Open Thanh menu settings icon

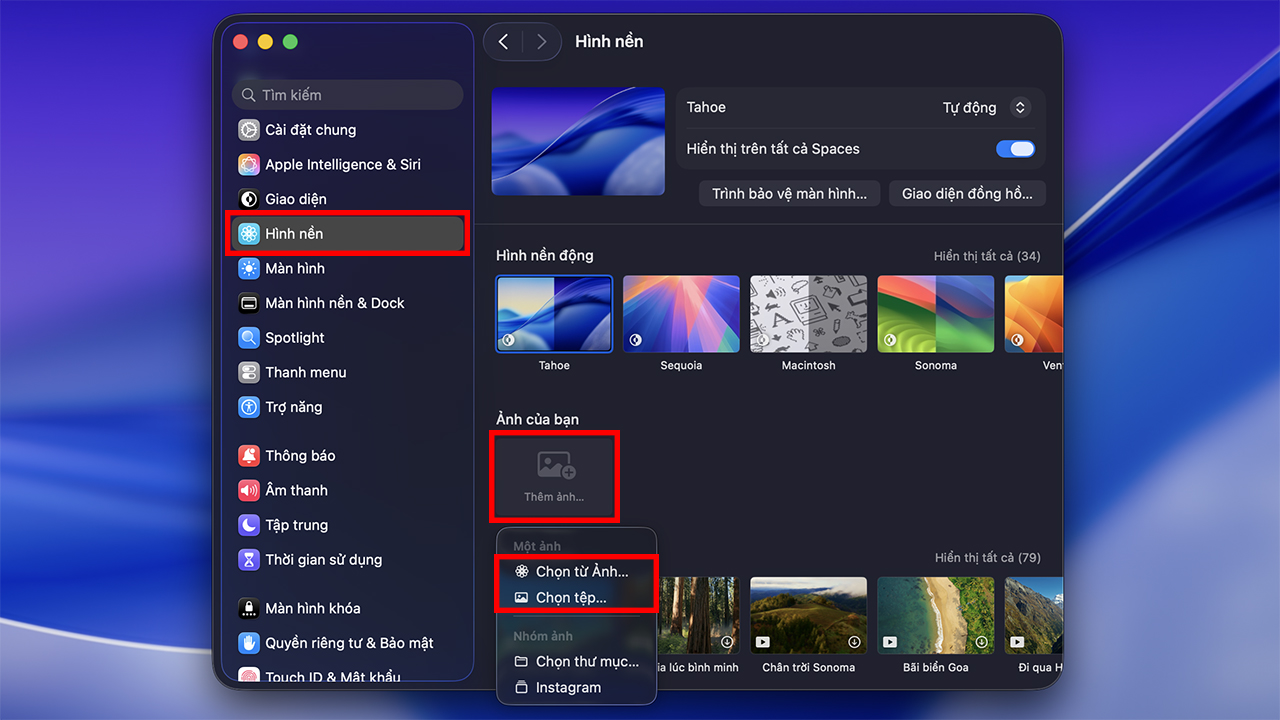(x=249, y=372)
